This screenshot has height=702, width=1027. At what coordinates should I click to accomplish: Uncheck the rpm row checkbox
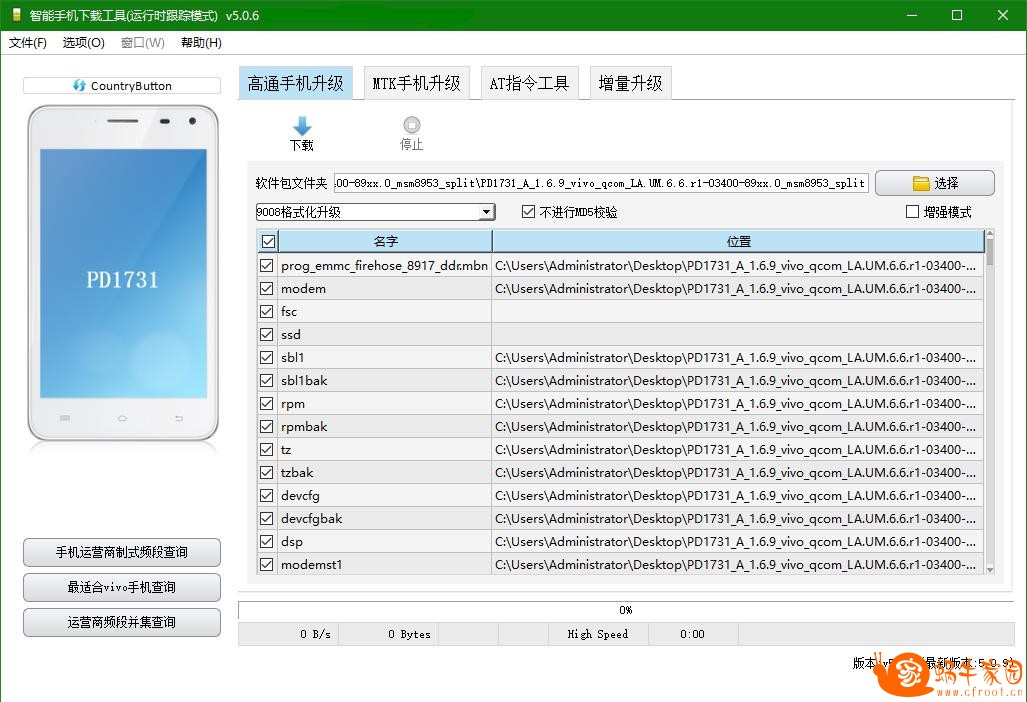click(267, 403)
